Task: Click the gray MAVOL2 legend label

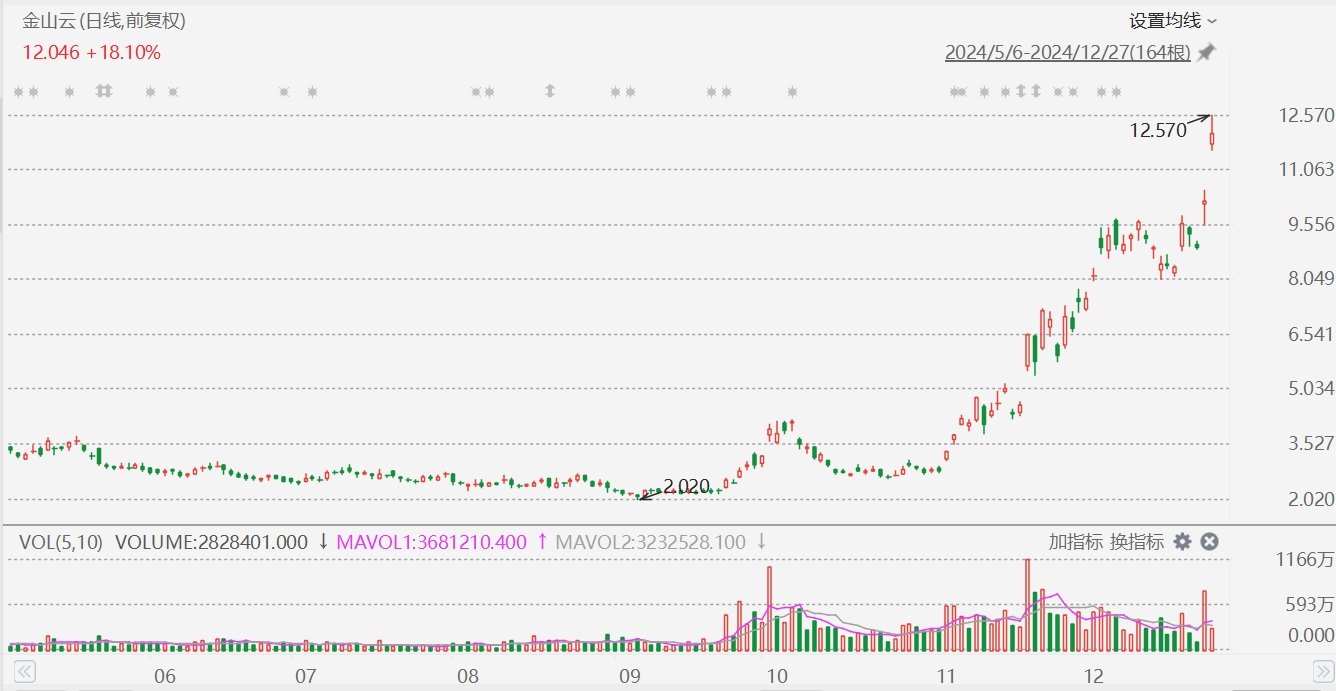Action: [650, 542]
